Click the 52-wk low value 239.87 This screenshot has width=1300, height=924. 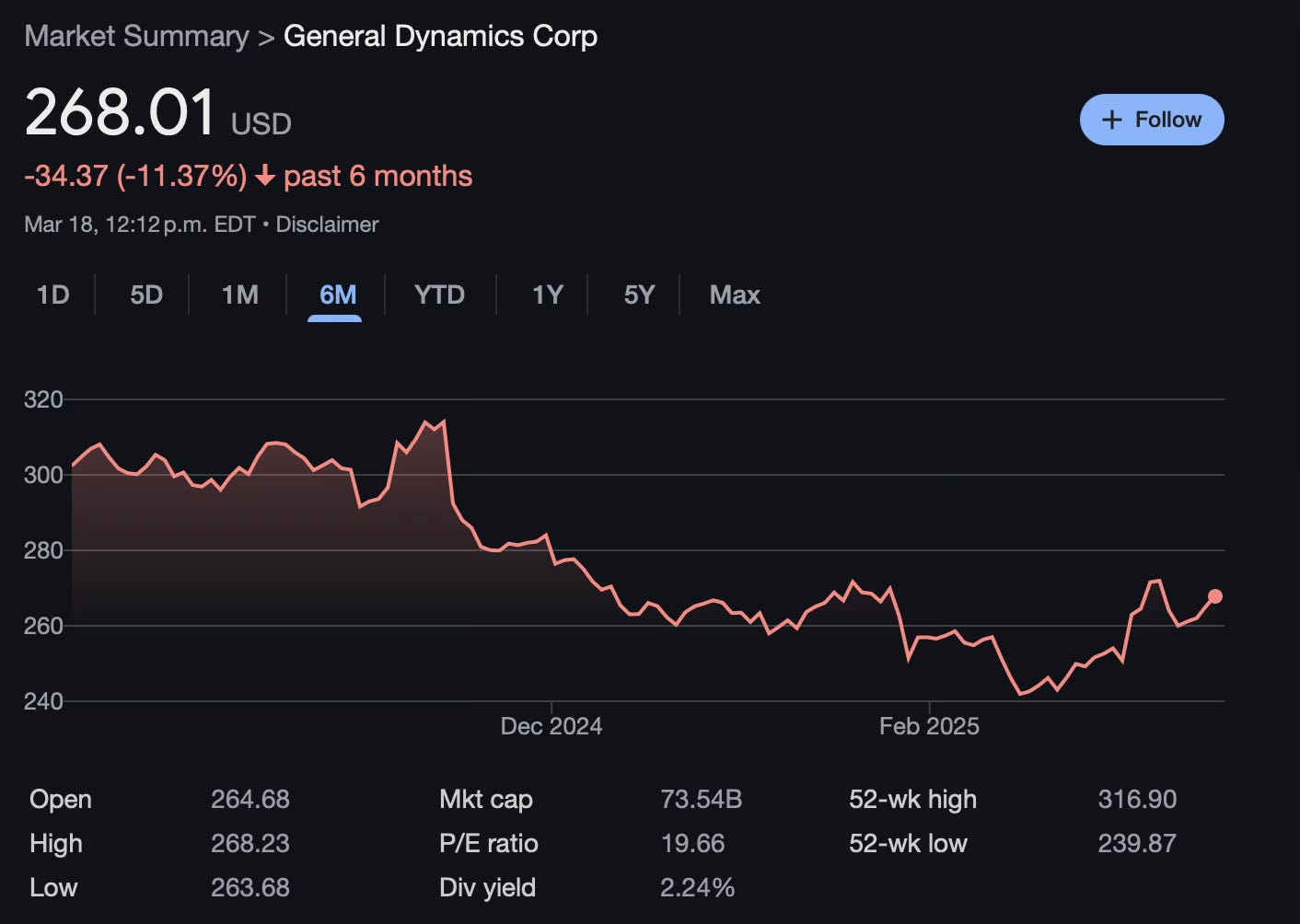[1137, 843]
